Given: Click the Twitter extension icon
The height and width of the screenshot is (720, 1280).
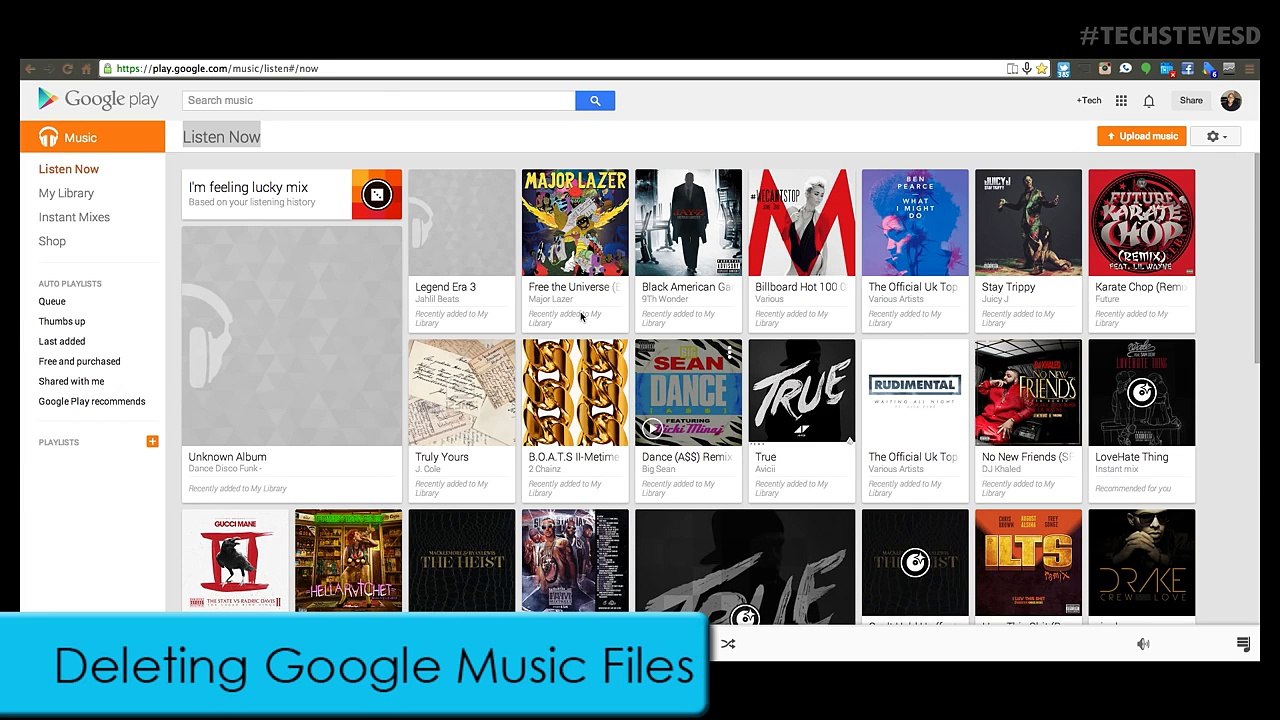Looking at the screenshot, I should click(1064, 69).
